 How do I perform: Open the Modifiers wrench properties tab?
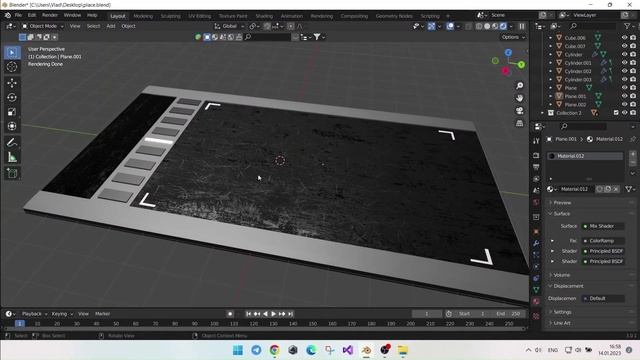[x=536, y=243]
